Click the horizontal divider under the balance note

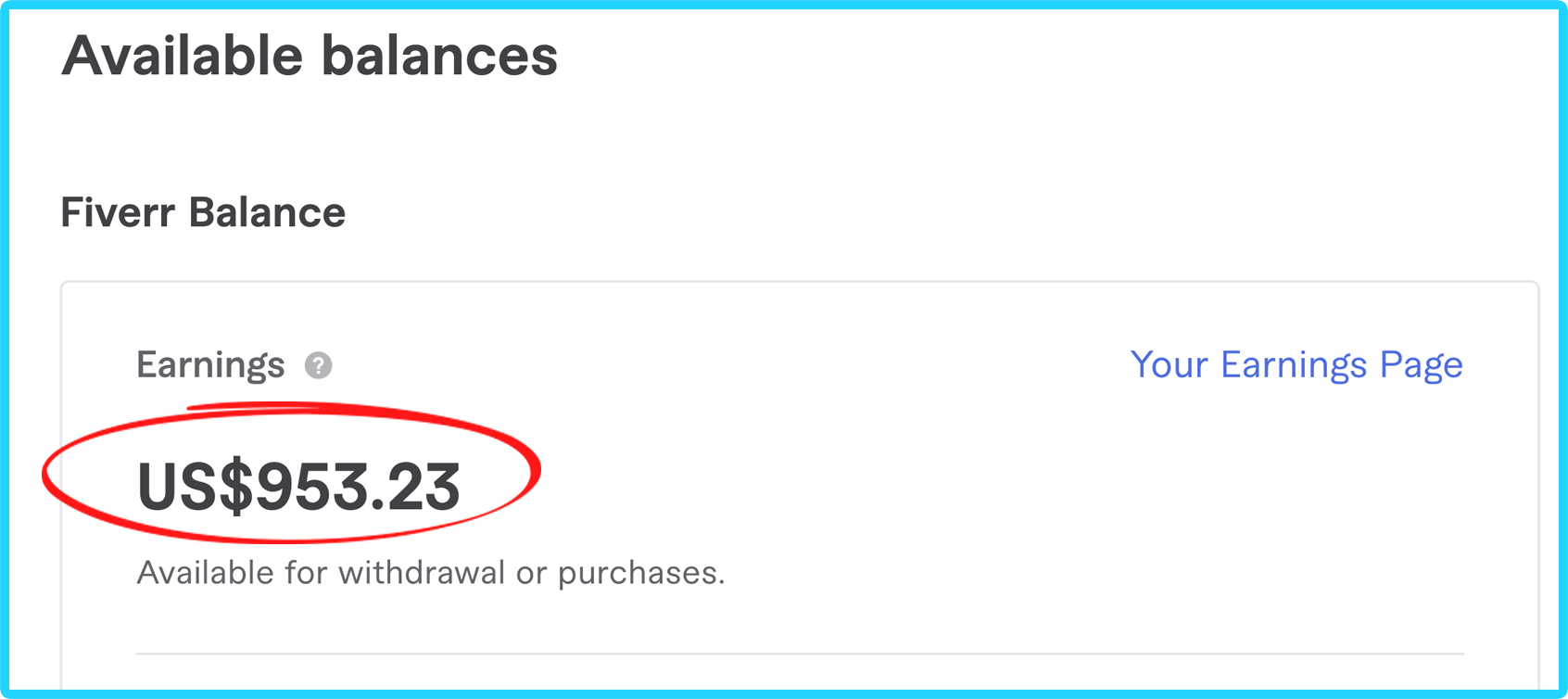800,654
